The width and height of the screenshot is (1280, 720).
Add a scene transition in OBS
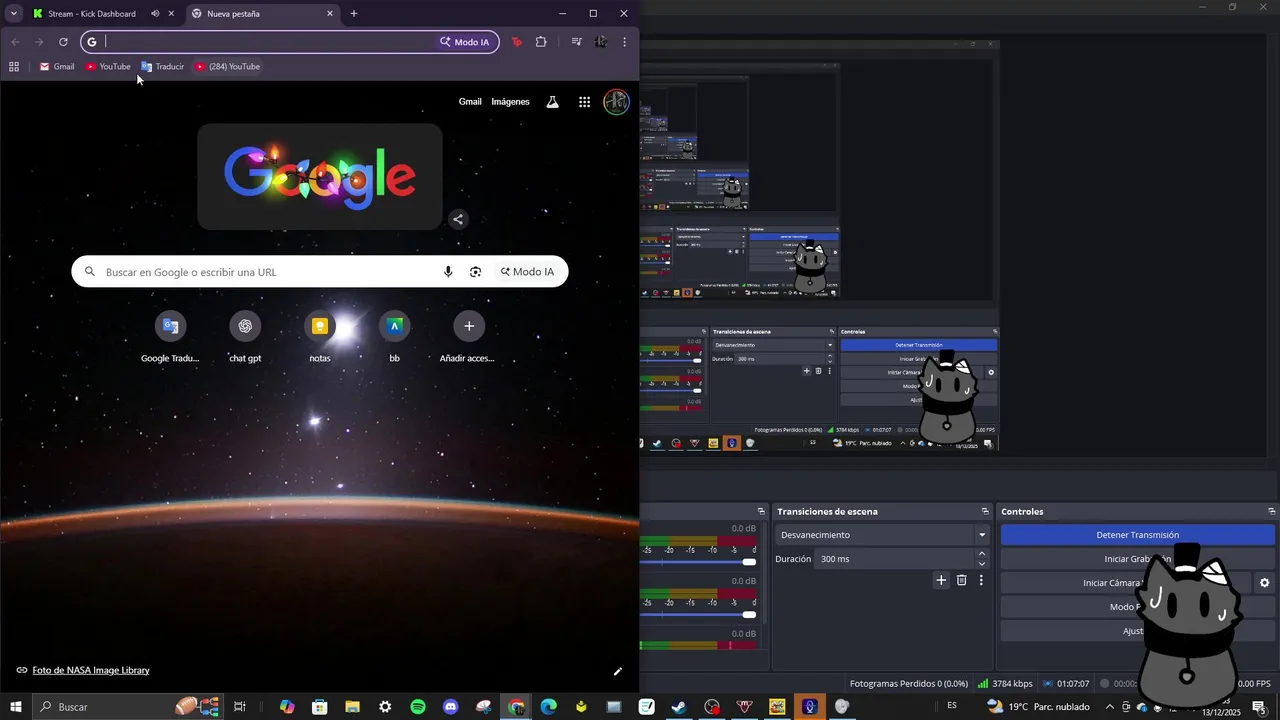[941, 580]
